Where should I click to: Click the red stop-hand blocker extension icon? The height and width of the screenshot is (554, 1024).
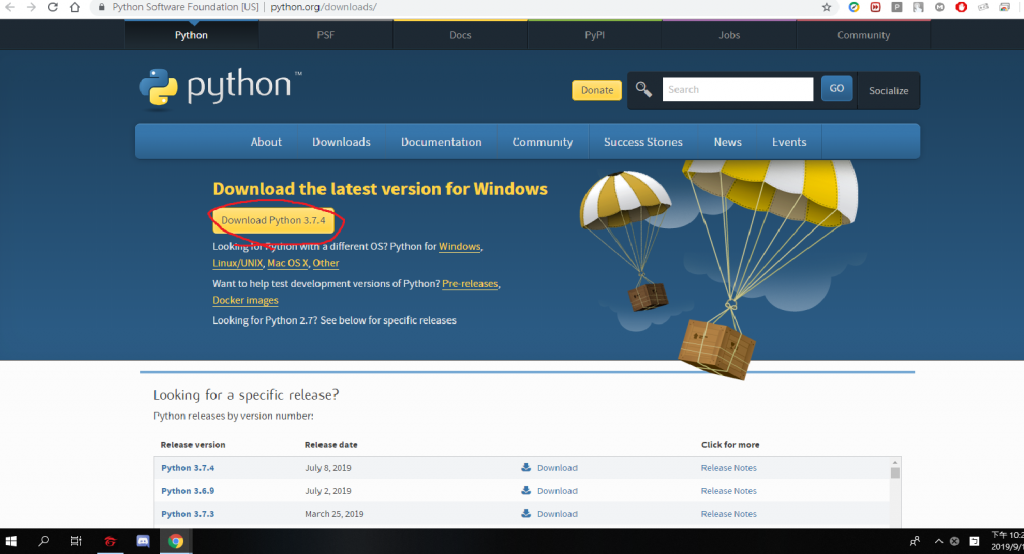click(961, 7)
